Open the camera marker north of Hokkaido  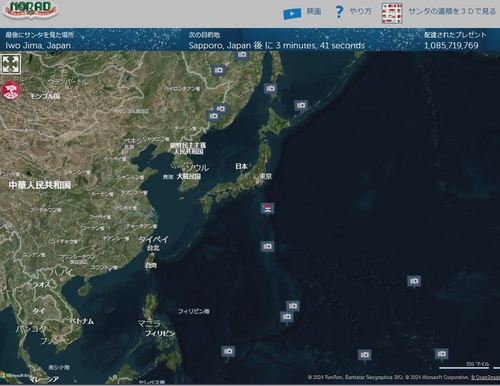coord(271,89)
